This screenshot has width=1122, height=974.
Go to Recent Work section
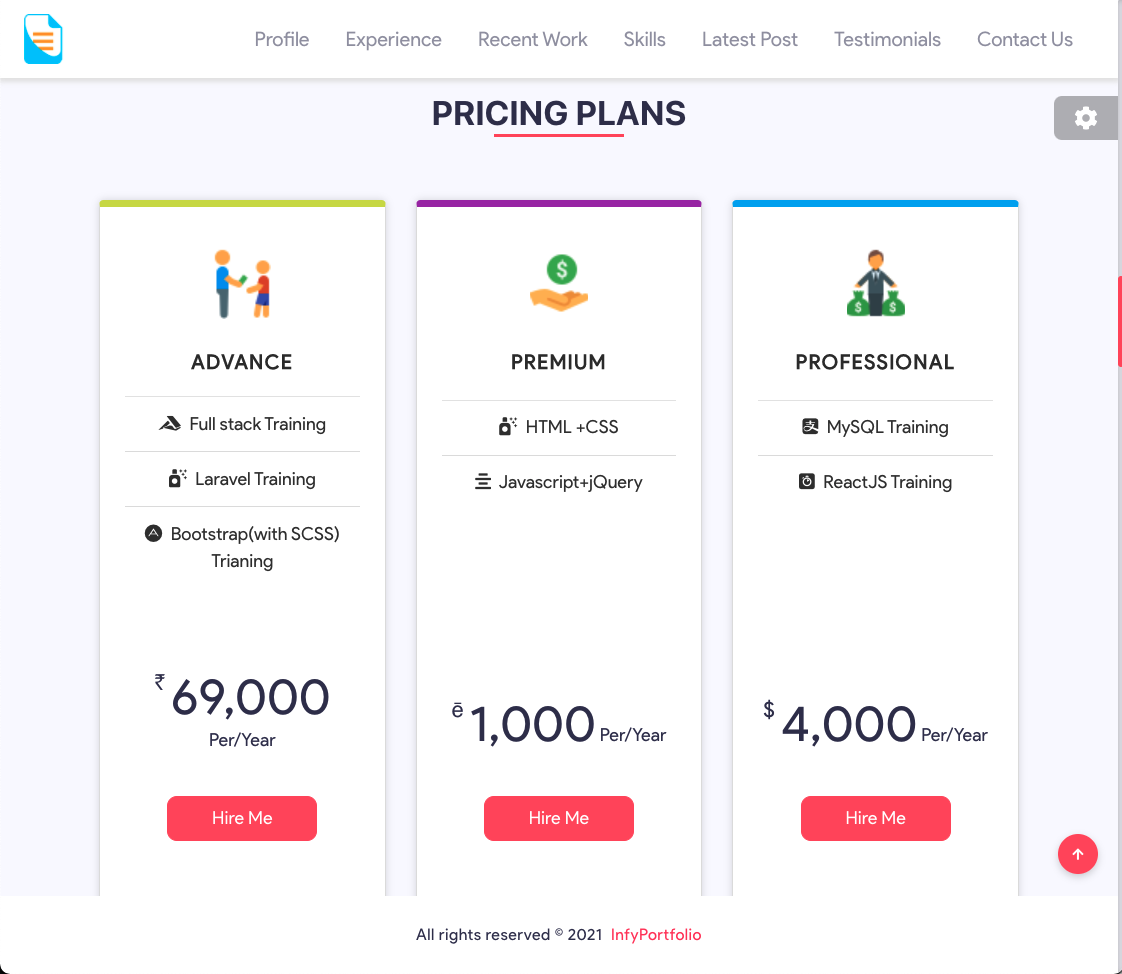tap(532, 39)
